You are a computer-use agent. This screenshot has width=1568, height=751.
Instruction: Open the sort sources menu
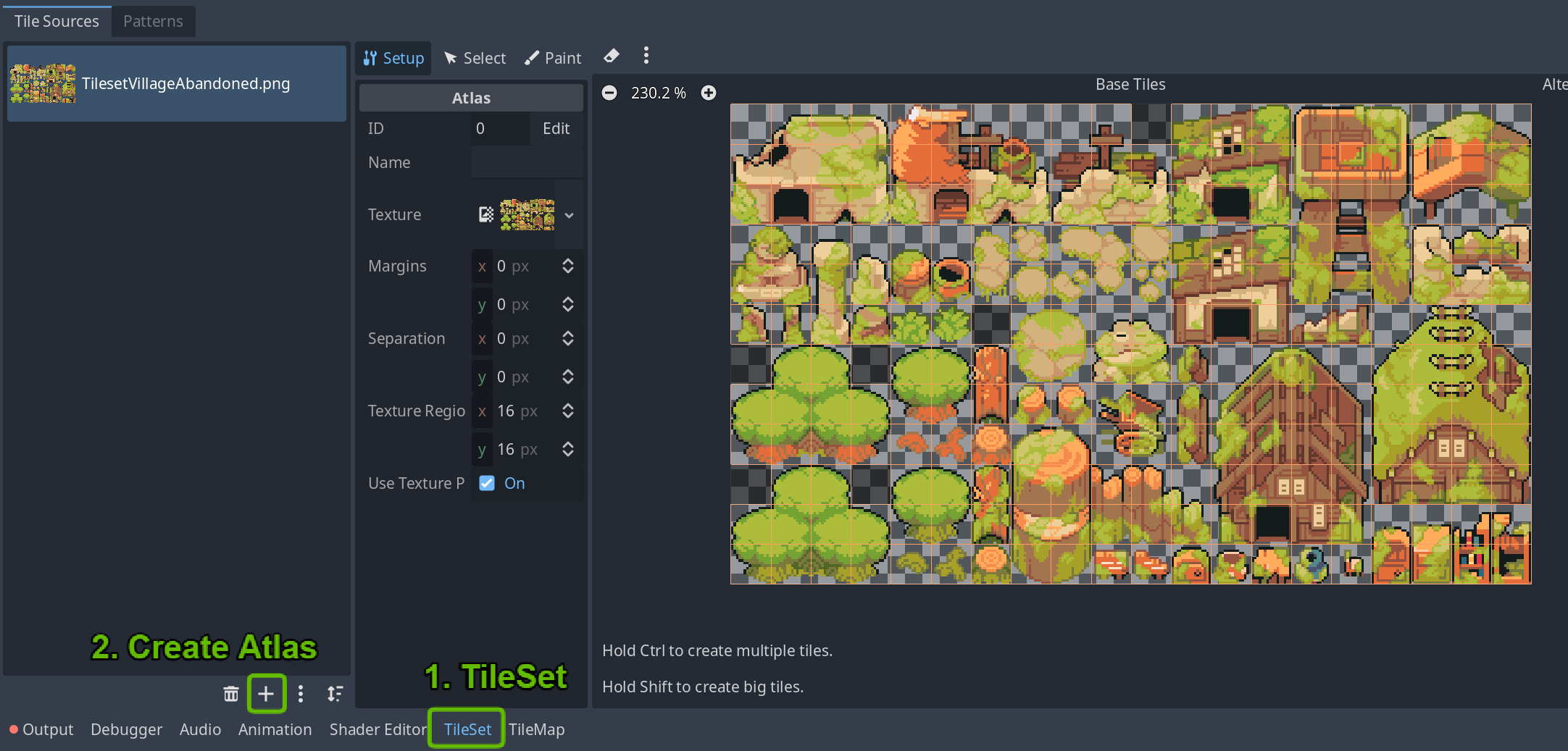point(335,694)
